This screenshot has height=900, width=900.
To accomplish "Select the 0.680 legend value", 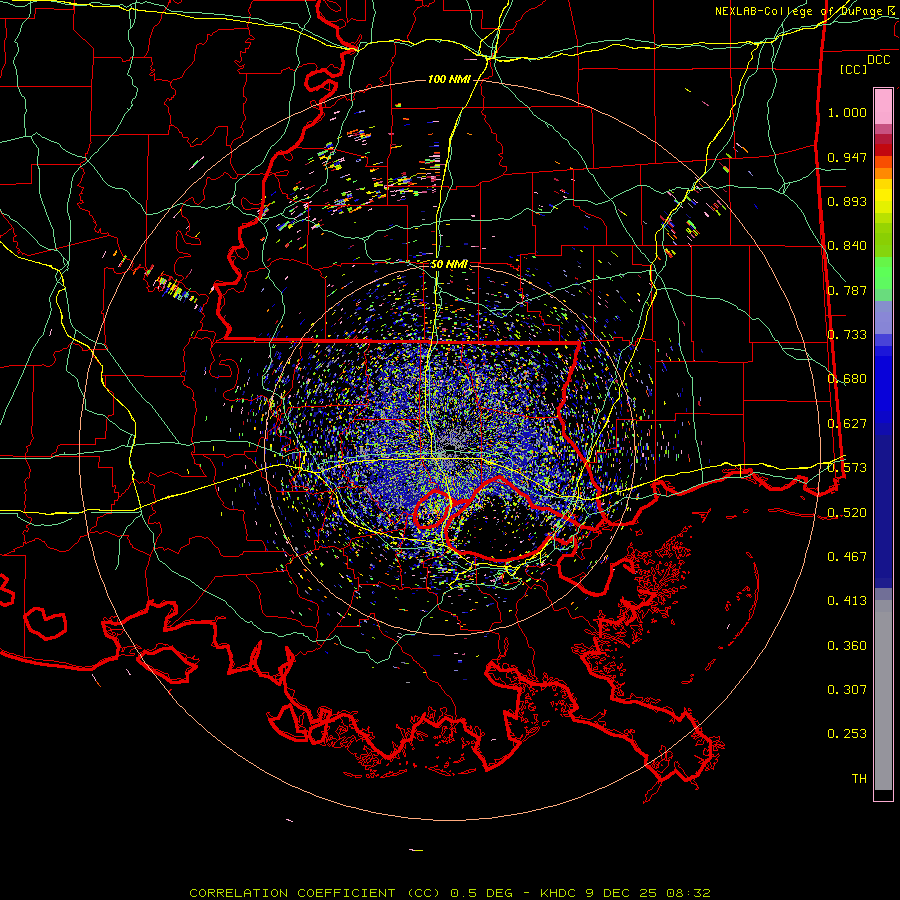I will 847,379.
